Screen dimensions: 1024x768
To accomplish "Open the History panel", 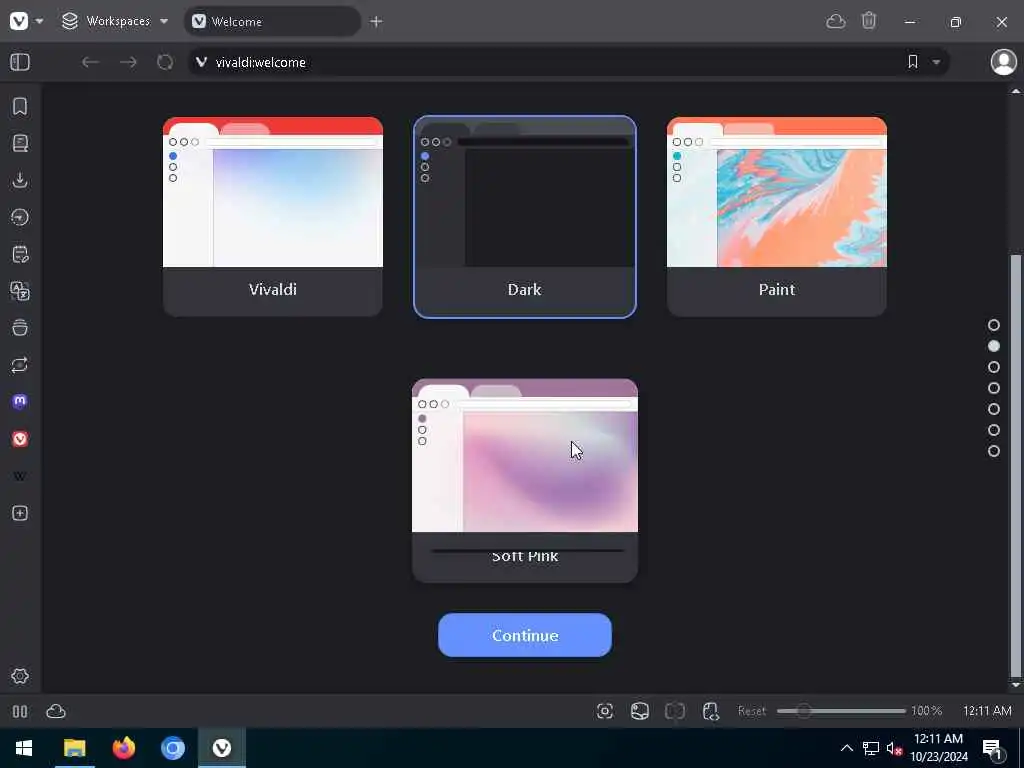I will [20, 217].
